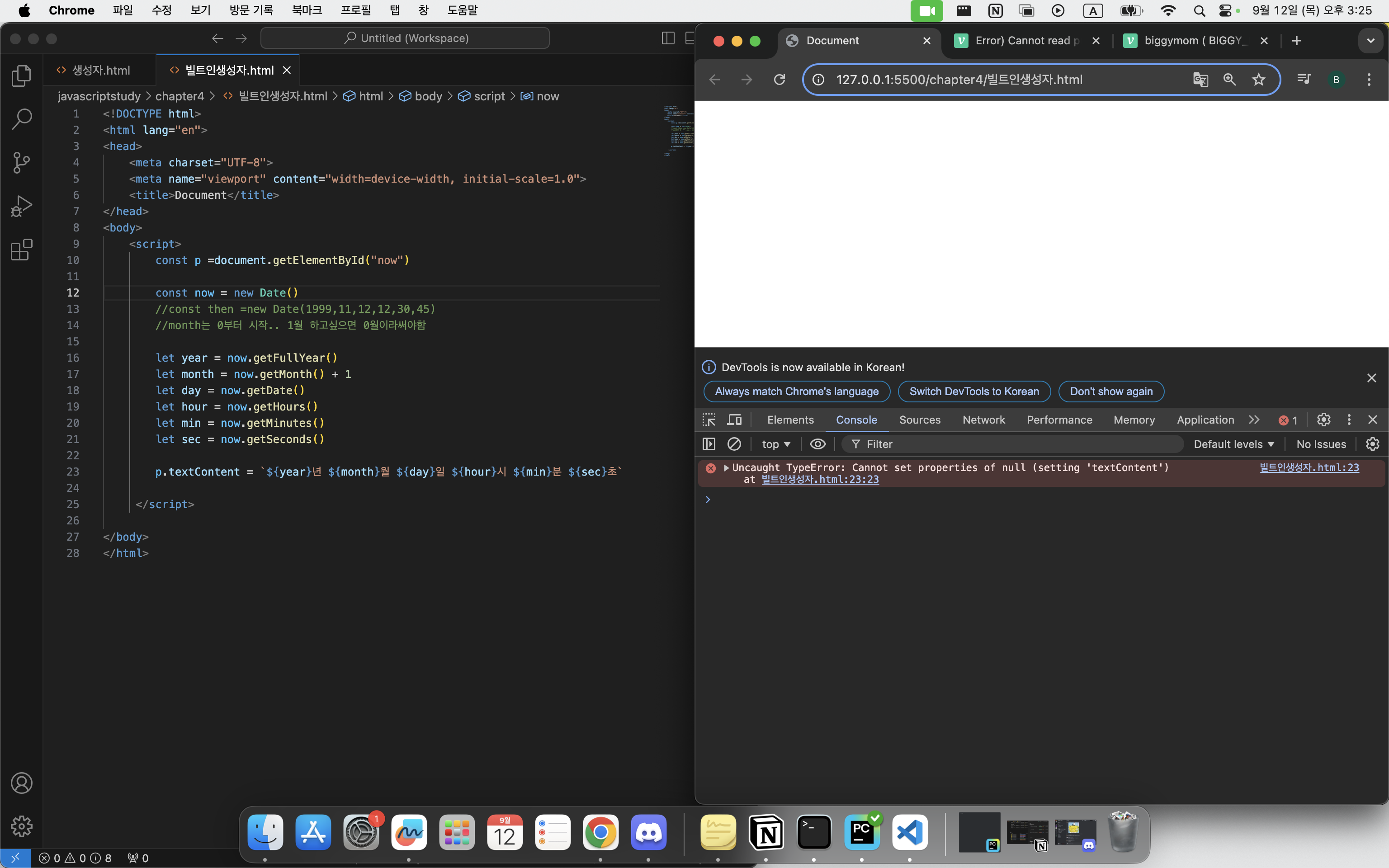
Task: Click DevTools inspect element picker icon
Action: pyautogui.click(x=709, y=420)
